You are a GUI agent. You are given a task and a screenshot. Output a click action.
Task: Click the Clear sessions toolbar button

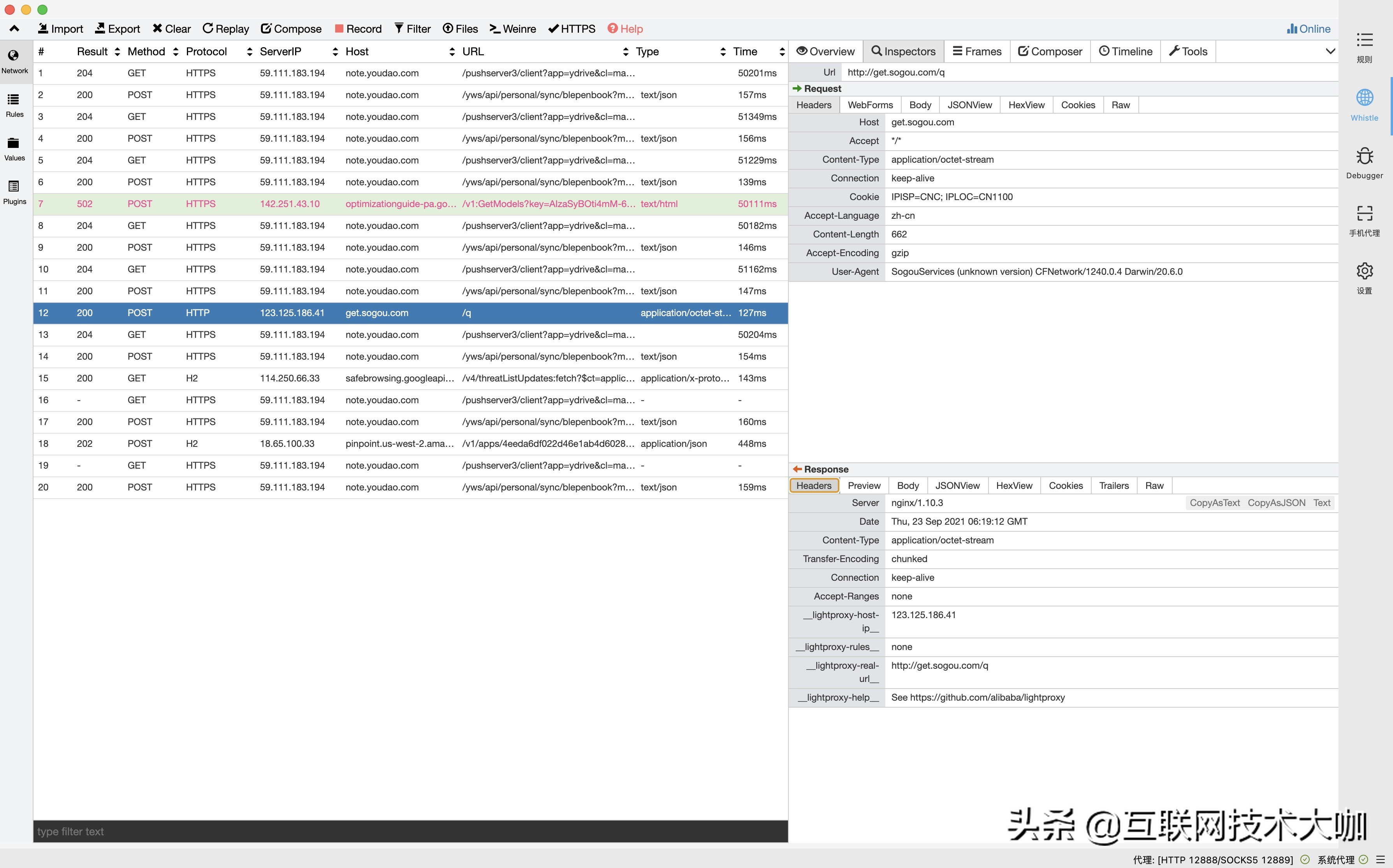pyautogui.click(x=171, y=29)
